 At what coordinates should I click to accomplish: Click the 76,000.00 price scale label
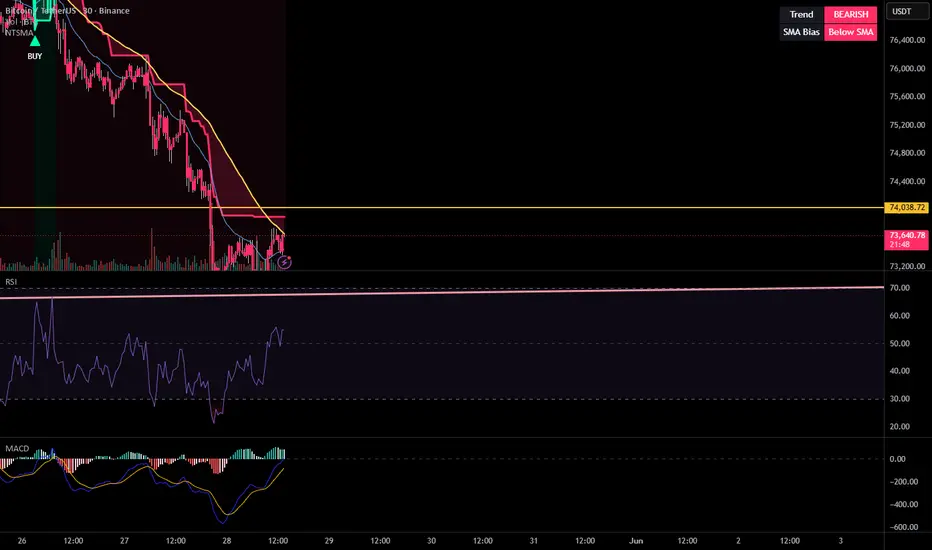(x=907, y=68)
